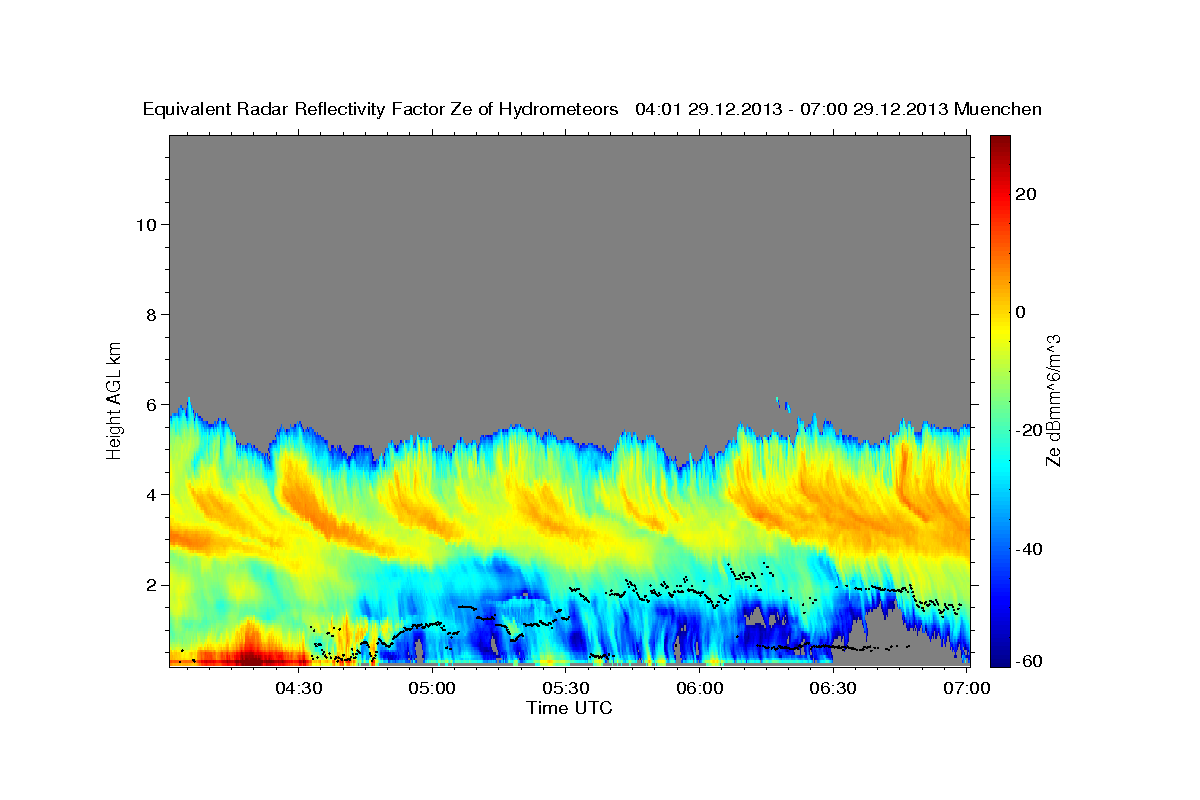Click the plot title 'Equivalent Radar Reflectivity Factor Ze of Hydrometeors'
This screenshot has height=800, width=1200.
pyautogui.click(x=381, y=110)
